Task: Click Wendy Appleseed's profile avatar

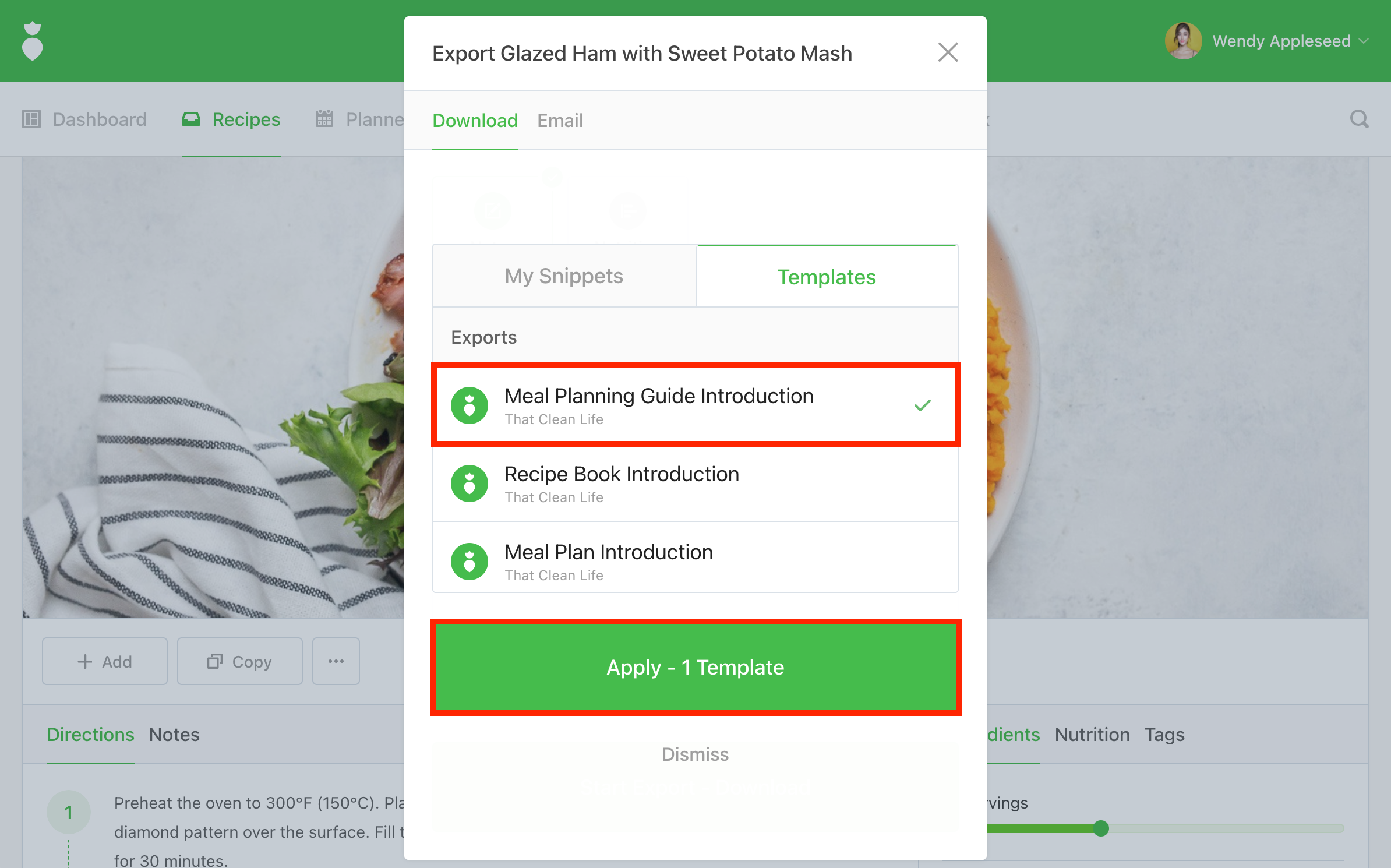Action: pyautogui.click(x=1183, y=41)
